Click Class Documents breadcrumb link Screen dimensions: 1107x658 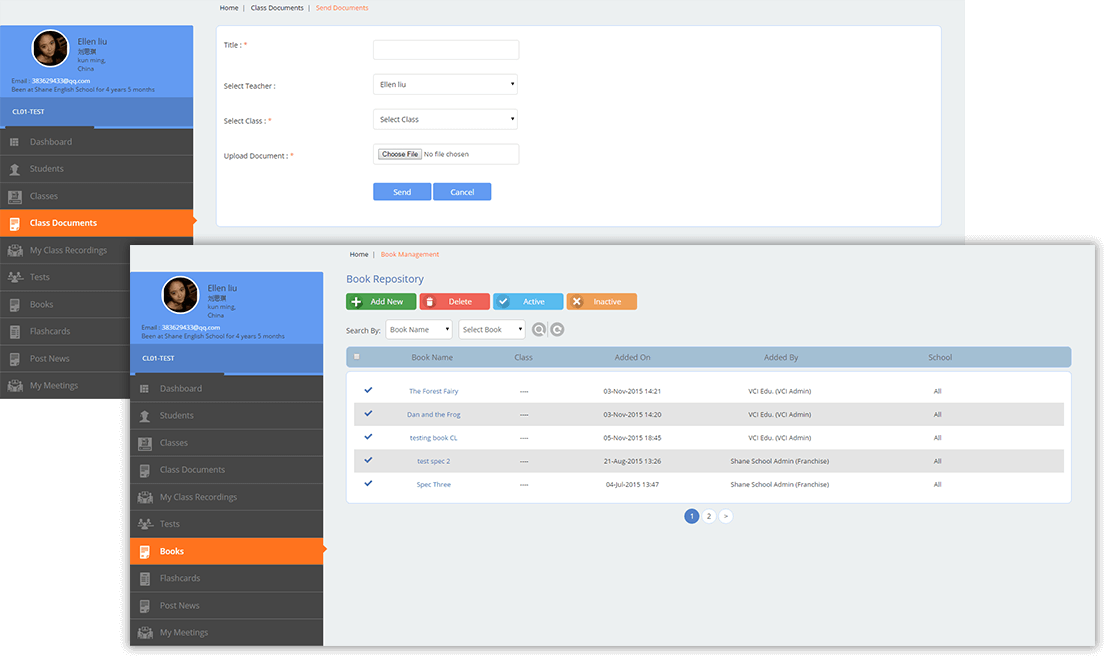pos(277,8)
